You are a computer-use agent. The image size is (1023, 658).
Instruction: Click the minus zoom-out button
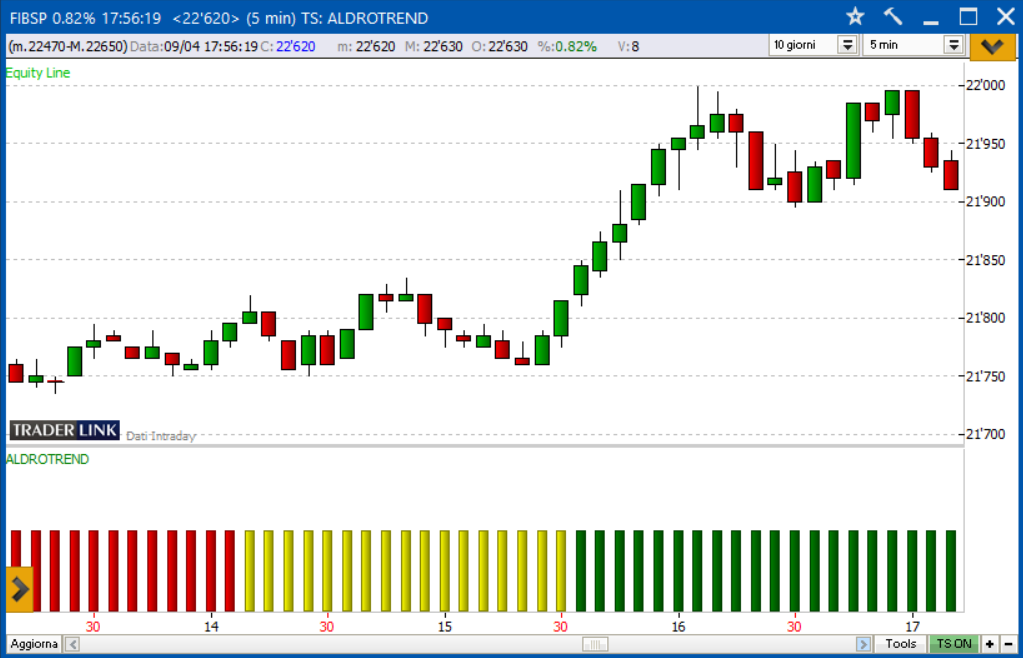point(1008,644)
